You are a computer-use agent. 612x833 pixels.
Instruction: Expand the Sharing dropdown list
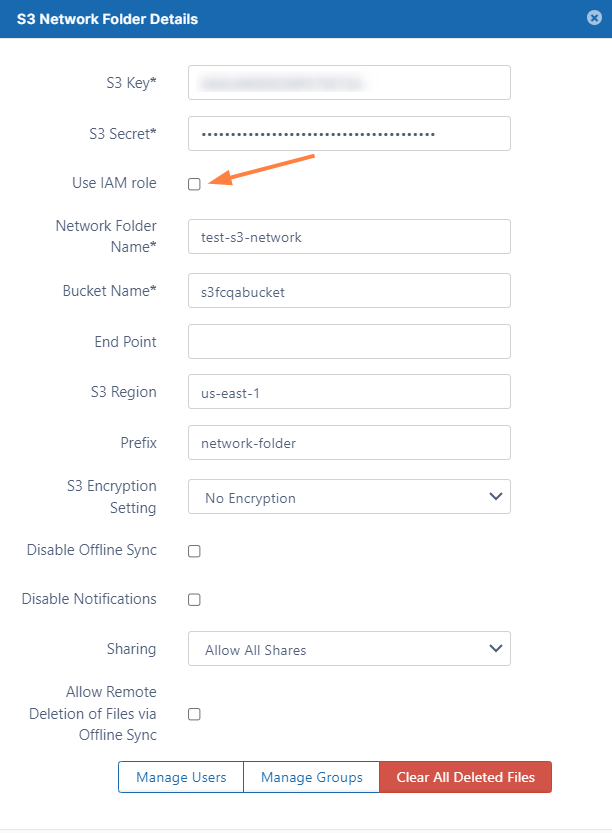coord(349,649)
